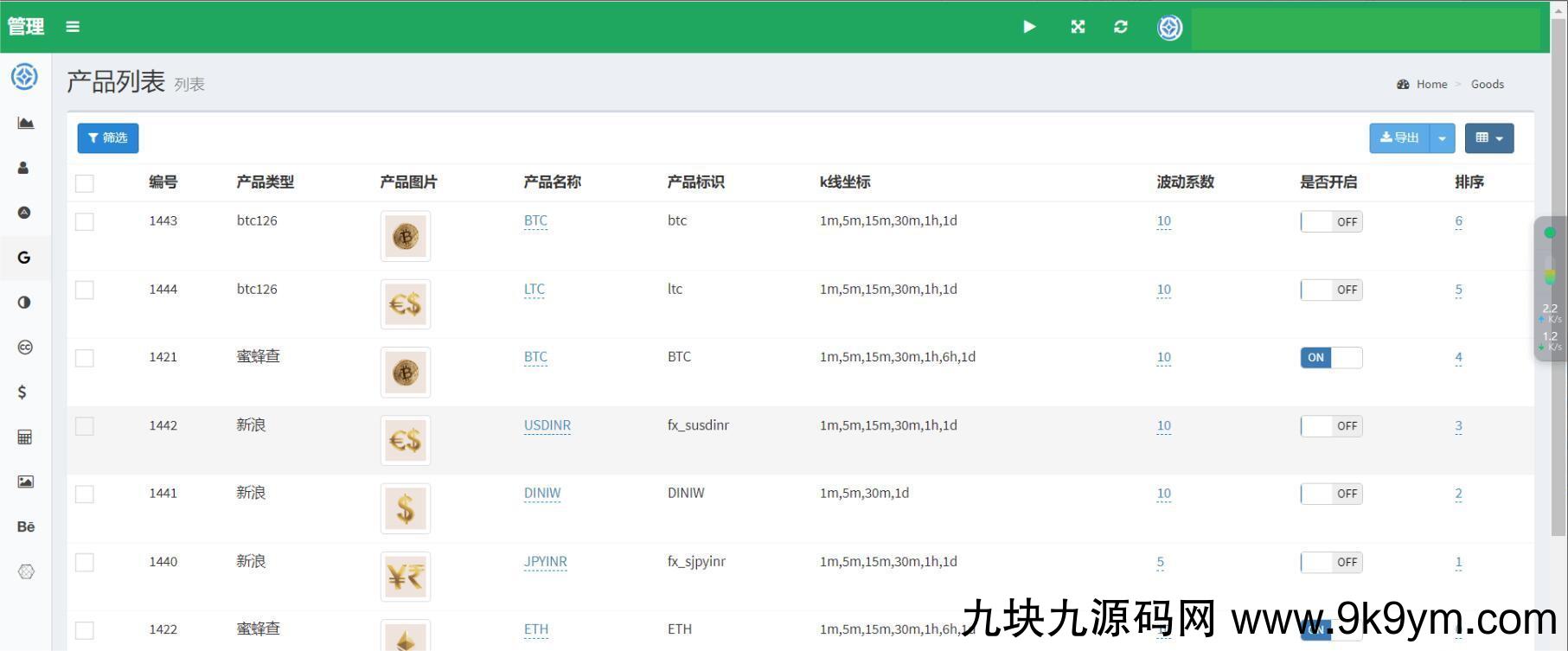Select the checkbox for row 1442

click(x=85, y=426)
